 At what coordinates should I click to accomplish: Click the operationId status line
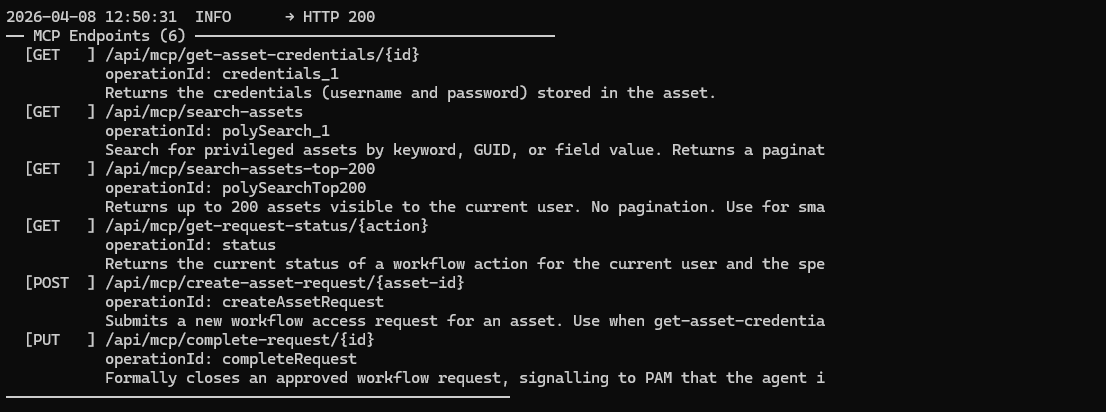(x=190, y=245)
